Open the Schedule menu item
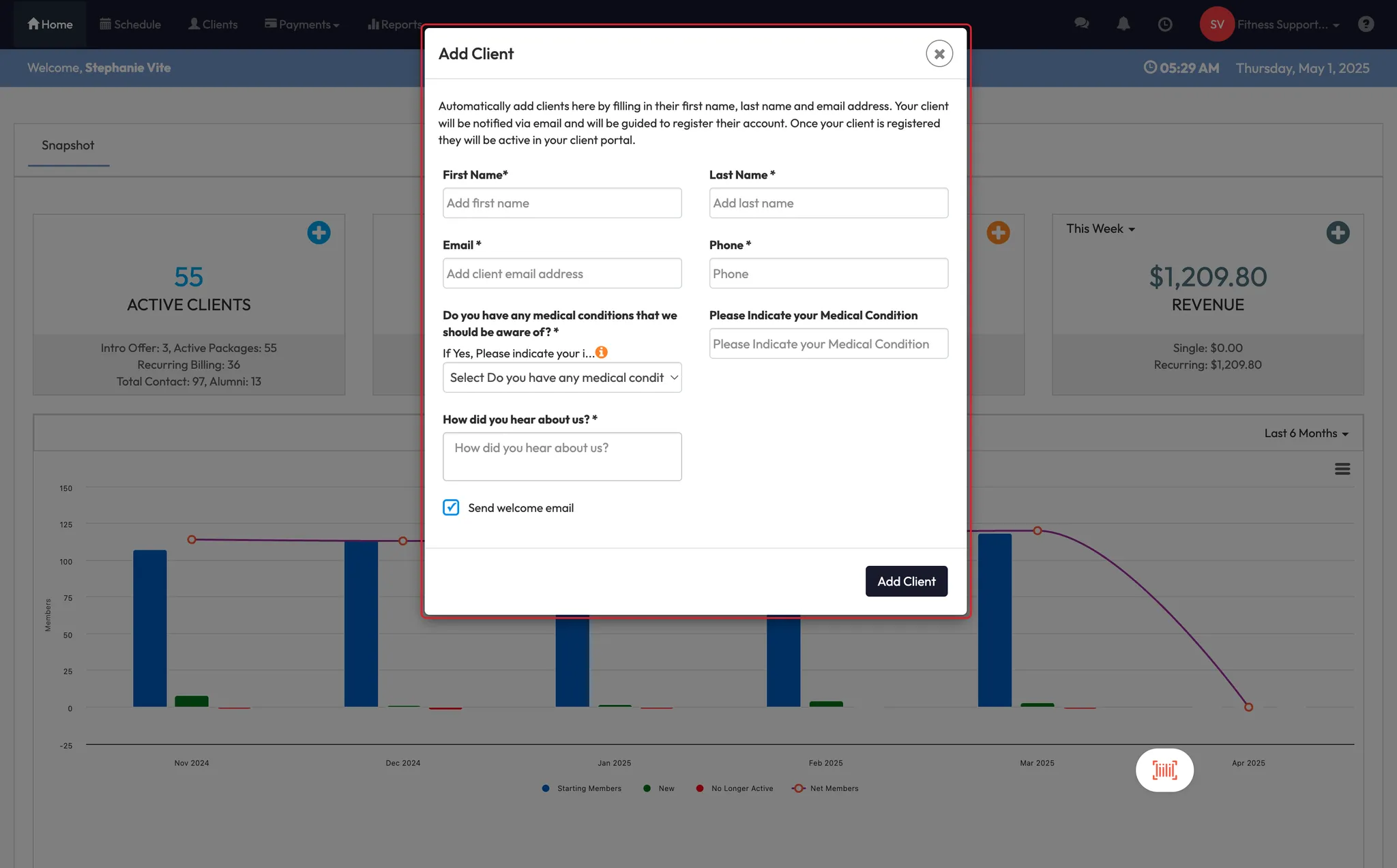The image size is (1397, 868). tap(130, 25)
